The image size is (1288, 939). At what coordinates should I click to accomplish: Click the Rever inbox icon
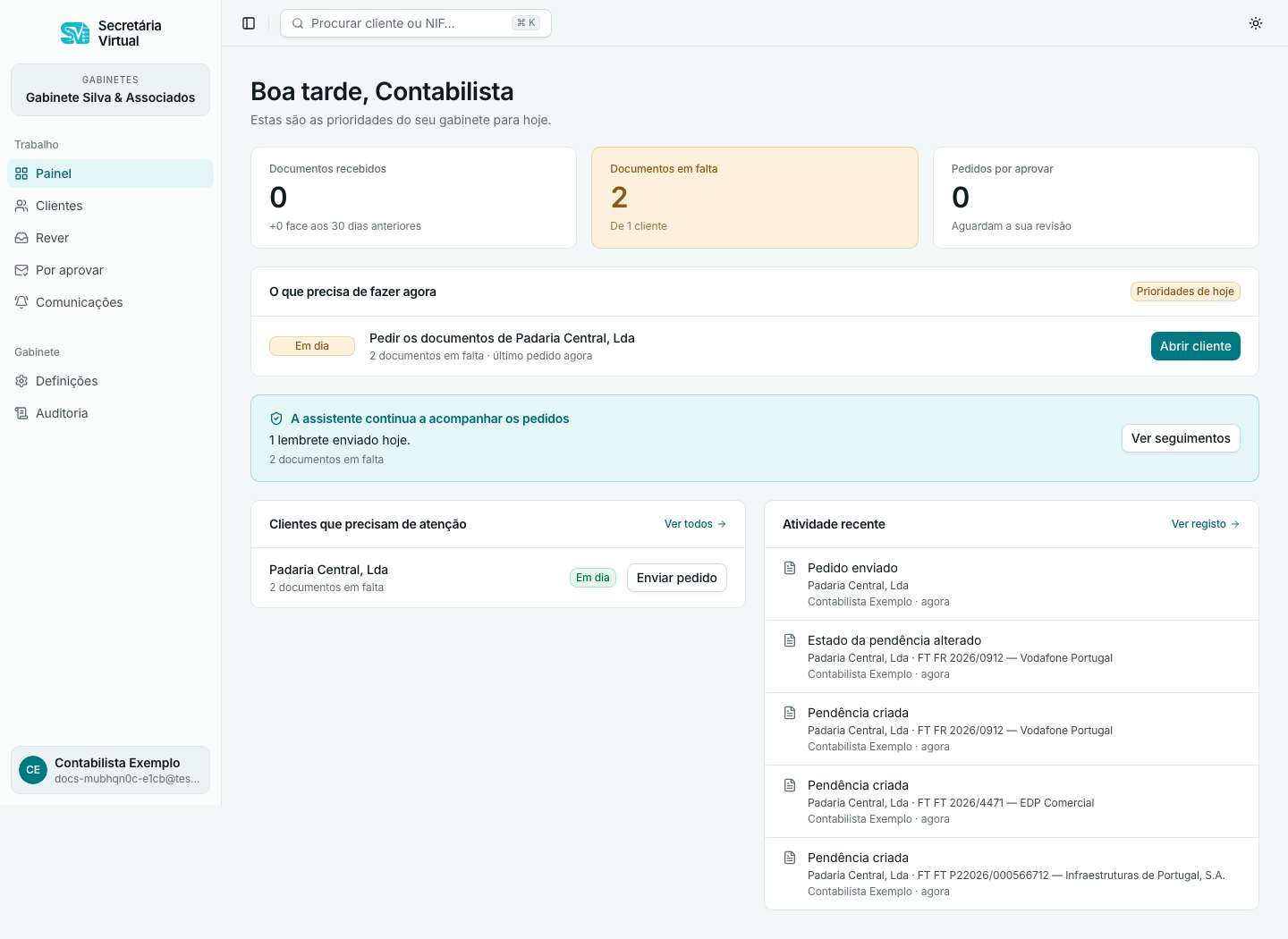[21, 238]
